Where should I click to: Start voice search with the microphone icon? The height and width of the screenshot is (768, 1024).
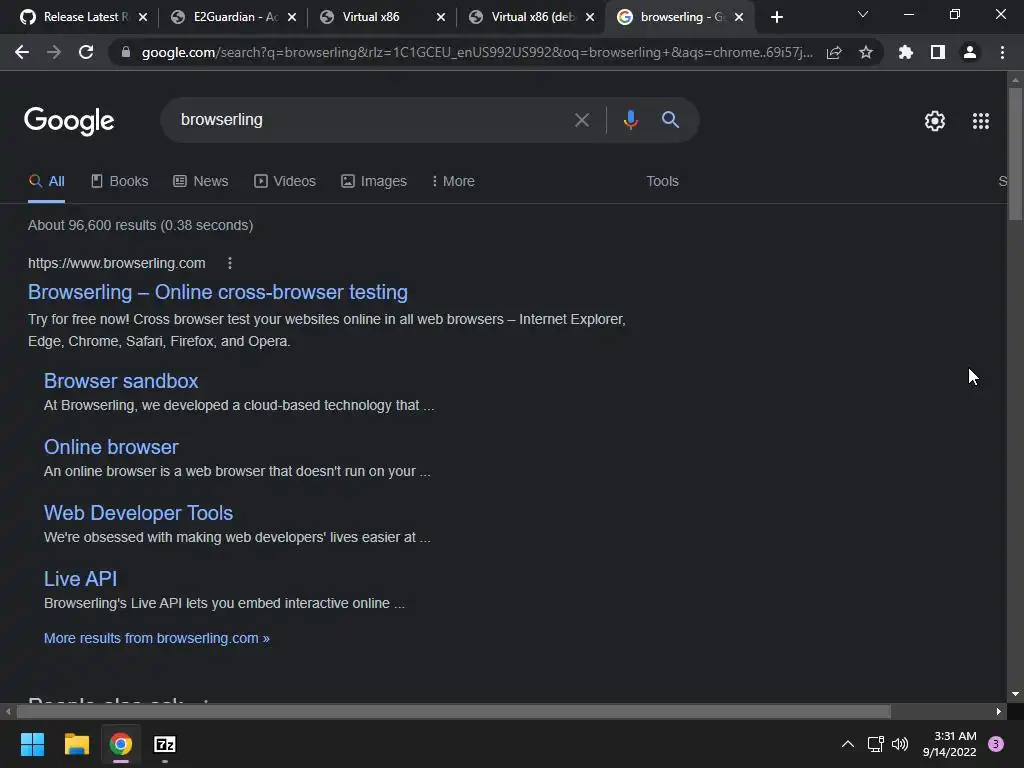coord(631,120)
